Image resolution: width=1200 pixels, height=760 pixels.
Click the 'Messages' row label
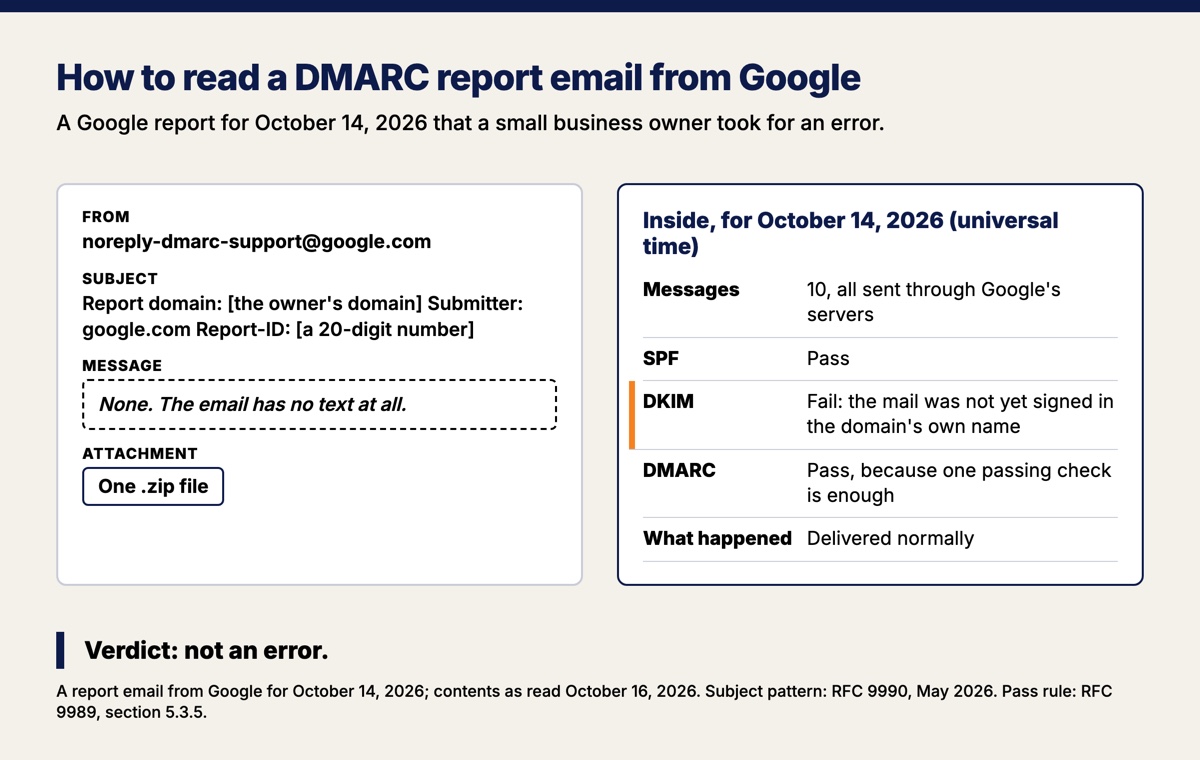click(691, 290)
